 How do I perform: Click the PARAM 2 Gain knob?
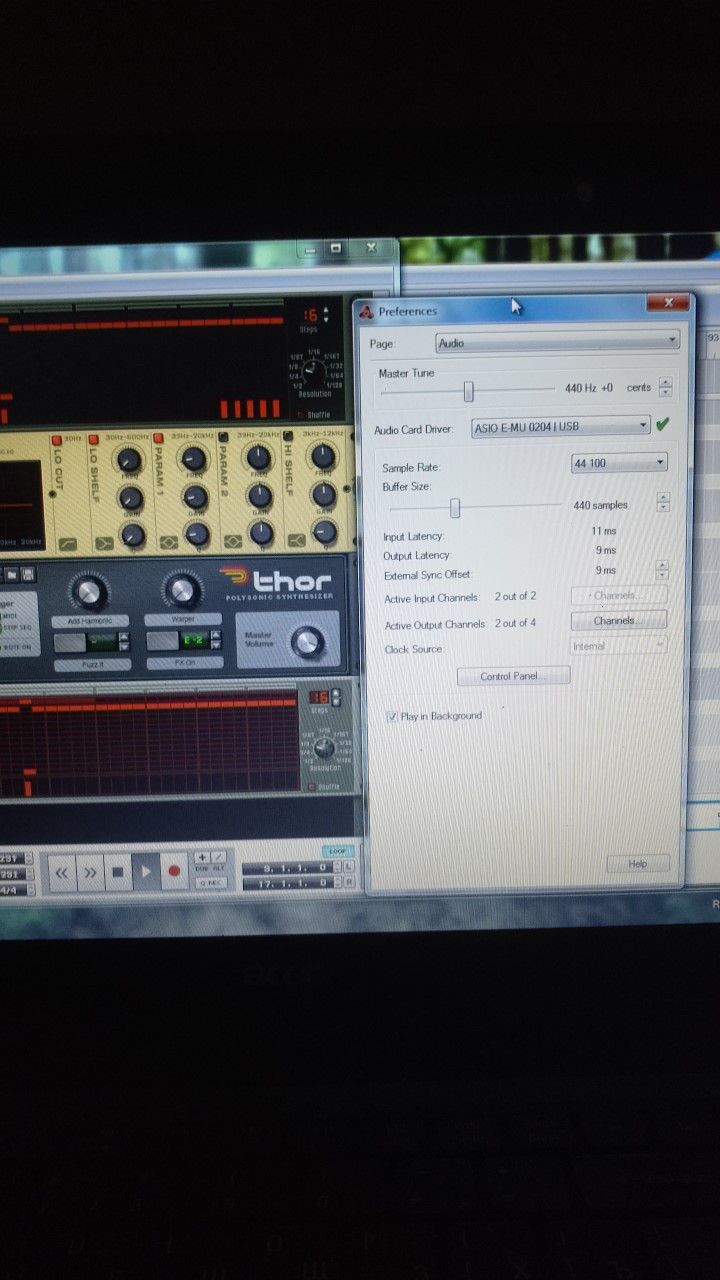pyautogui.click(x=260, y=496)
